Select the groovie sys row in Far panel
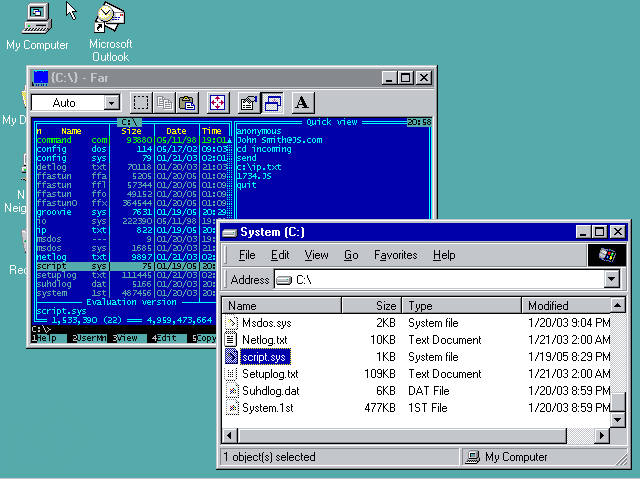 (133, 212)
